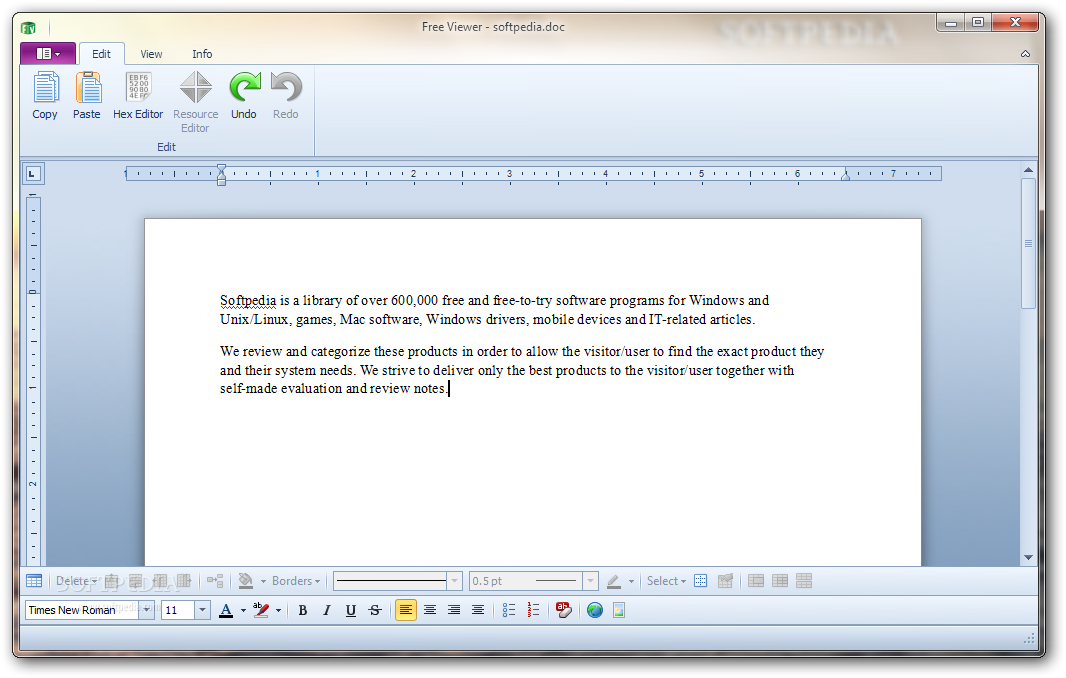Click the Paste clipboard icon
Screen dimensions: 1066x678
[88, 87]
